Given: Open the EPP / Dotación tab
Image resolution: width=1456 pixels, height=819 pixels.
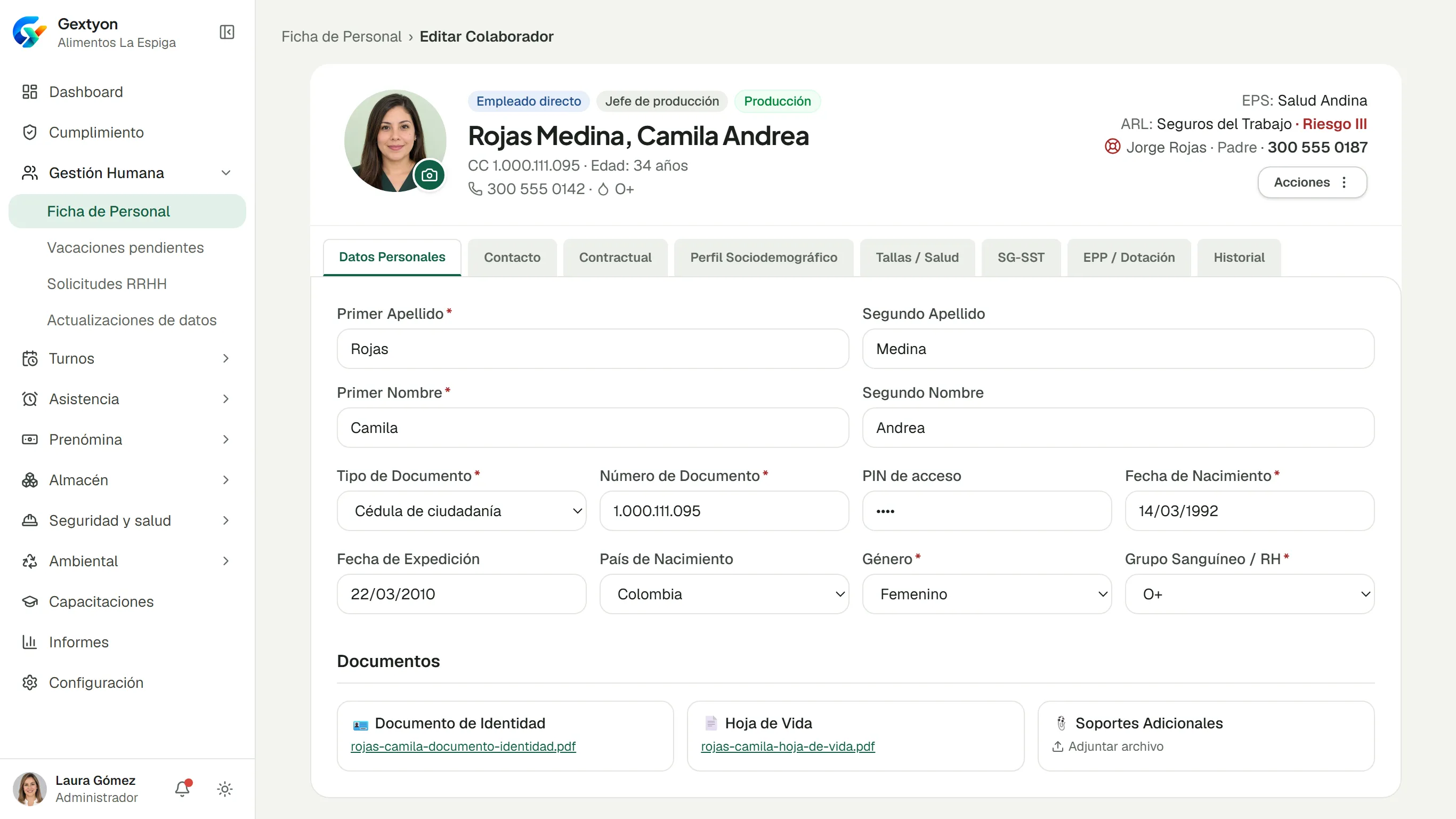Looking at the screenshot, I should [1129, 258].
